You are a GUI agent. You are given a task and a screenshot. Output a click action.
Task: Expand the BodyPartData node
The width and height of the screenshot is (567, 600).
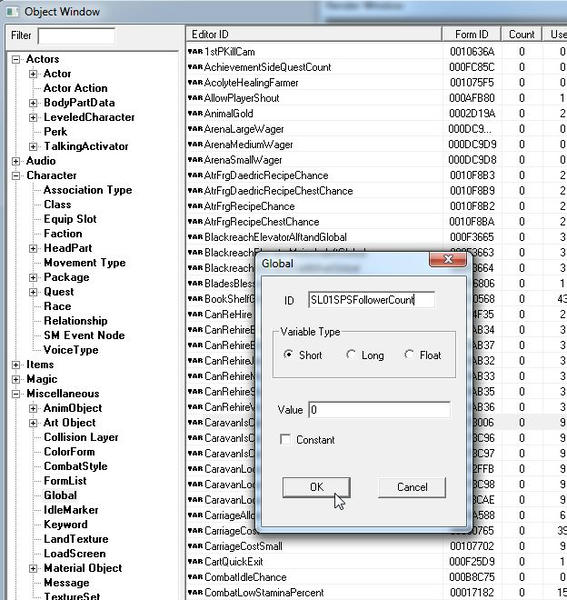(x=33, y=103)
